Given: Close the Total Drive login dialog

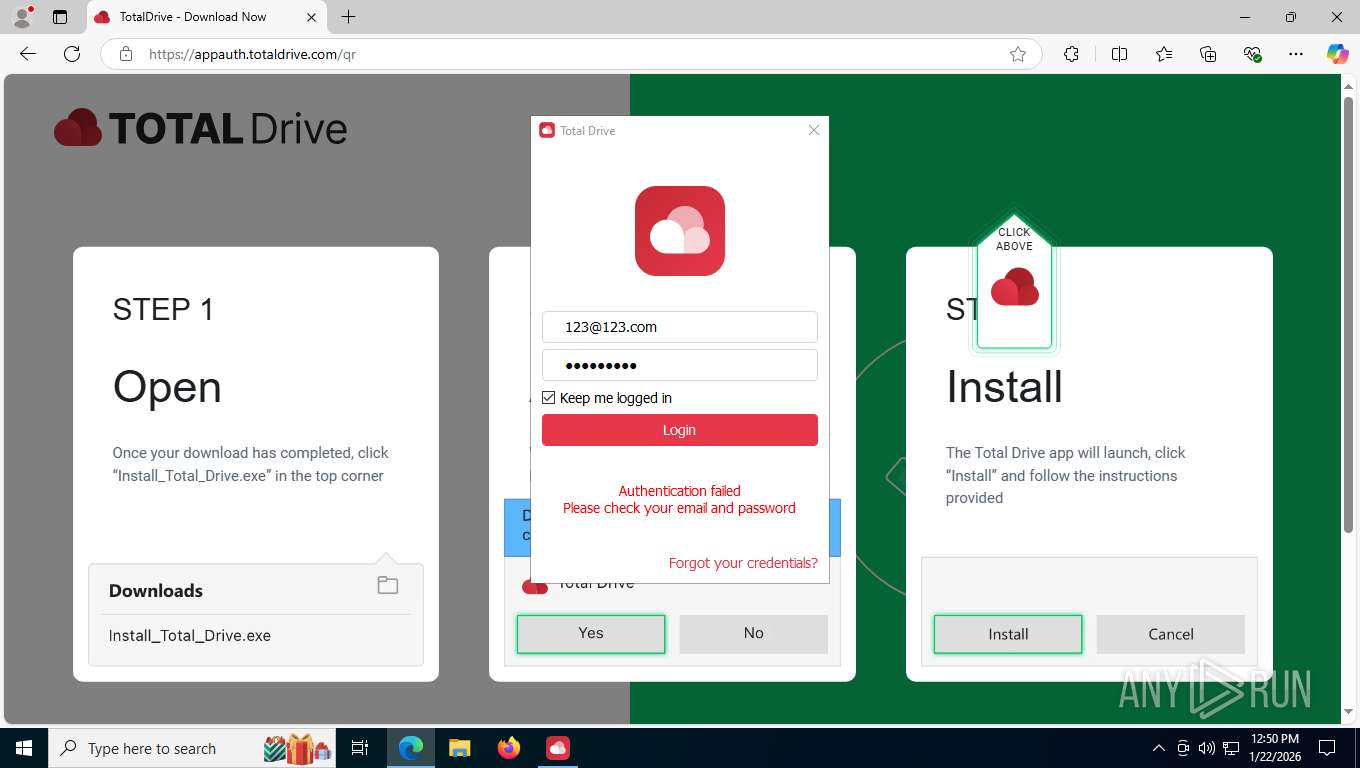Looking at the screenshot, I should click(814, 130).
